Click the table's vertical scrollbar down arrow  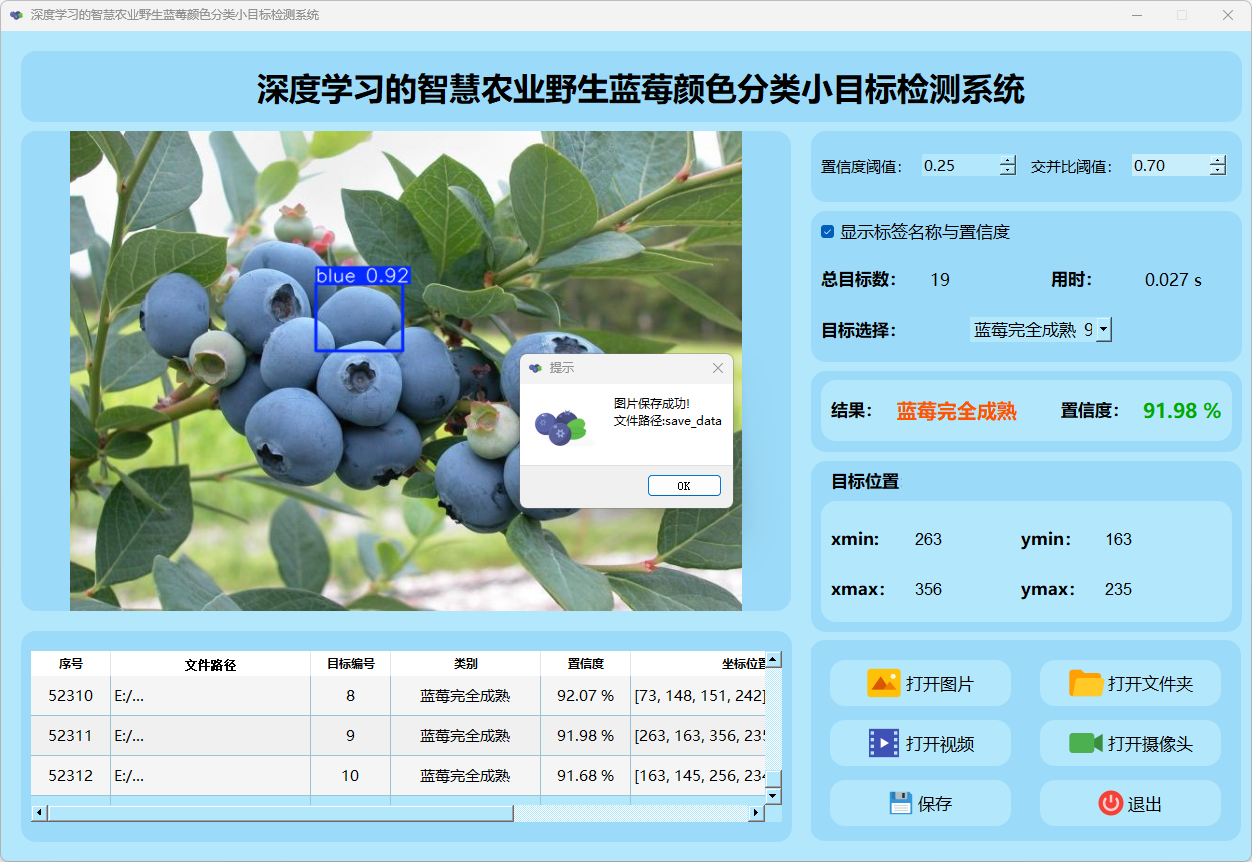[x=773, y=796]
